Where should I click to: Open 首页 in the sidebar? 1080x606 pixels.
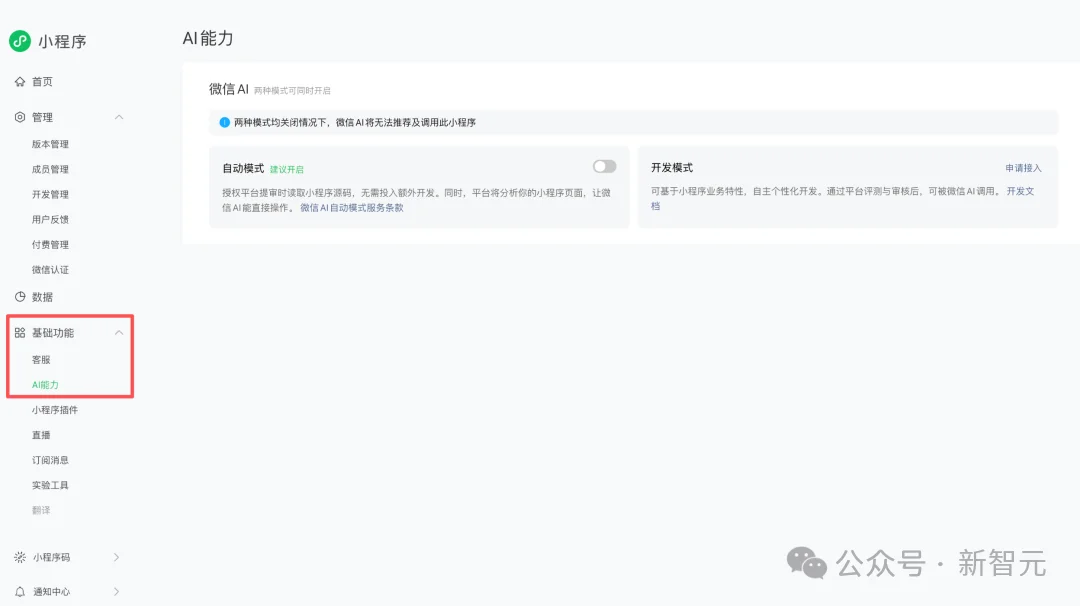[x=42, y=81]
